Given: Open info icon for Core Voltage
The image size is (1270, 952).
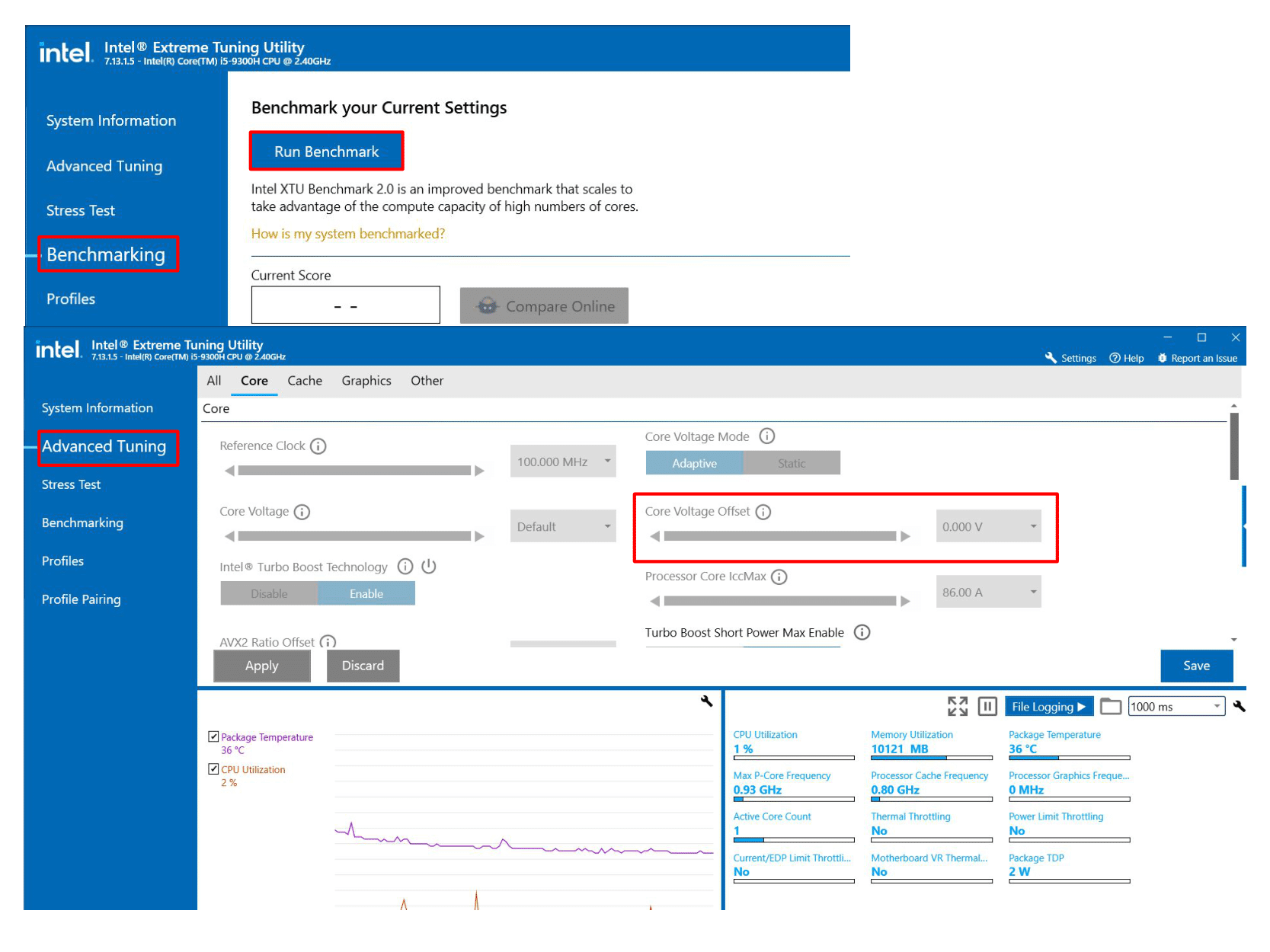Looking at the screenshot, I should pos(302,512).
